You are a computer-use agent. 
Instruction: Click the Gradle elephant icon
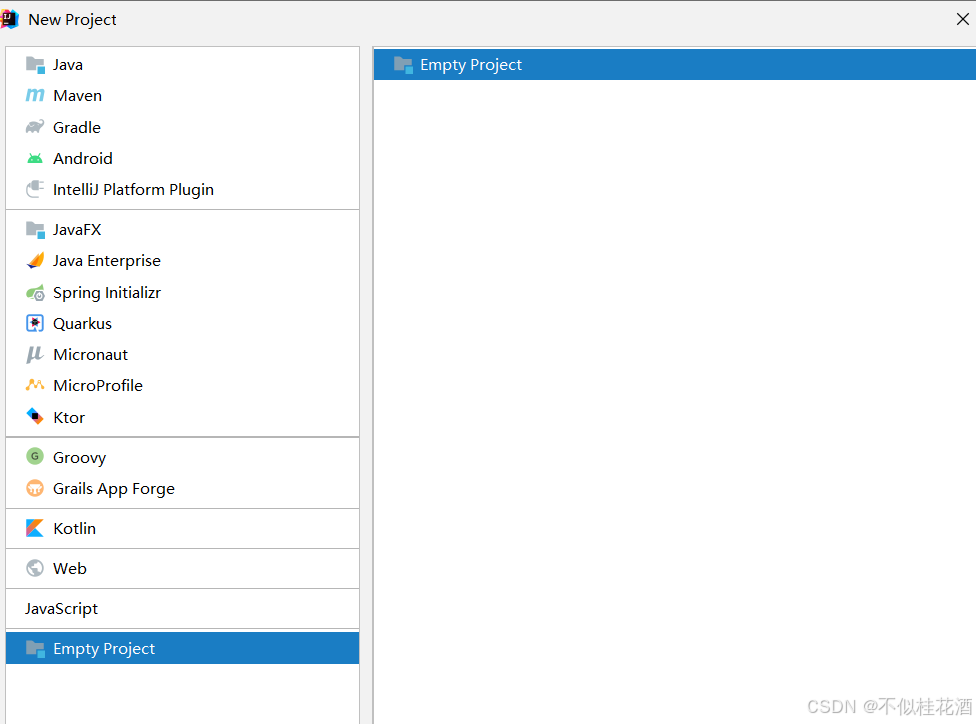pos(35,127)
